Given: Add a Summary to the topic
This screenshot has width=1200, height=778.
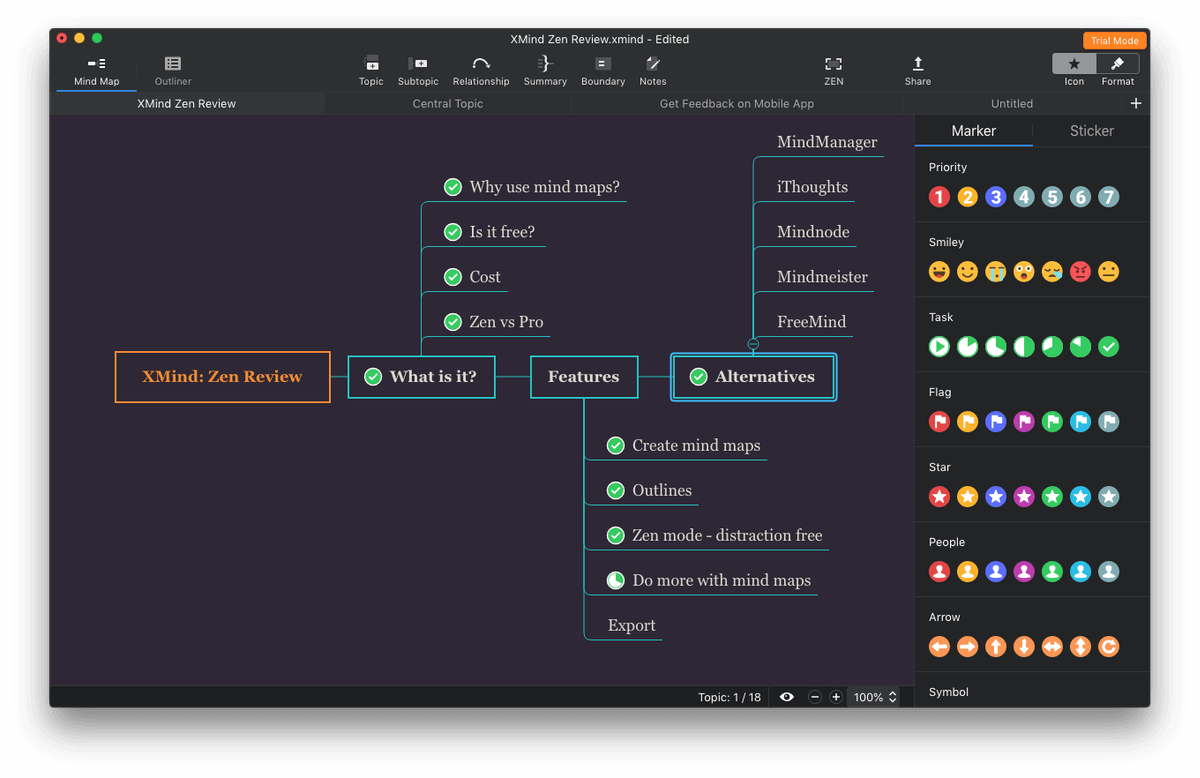Looking at the screenshot, I should [545, 71].
